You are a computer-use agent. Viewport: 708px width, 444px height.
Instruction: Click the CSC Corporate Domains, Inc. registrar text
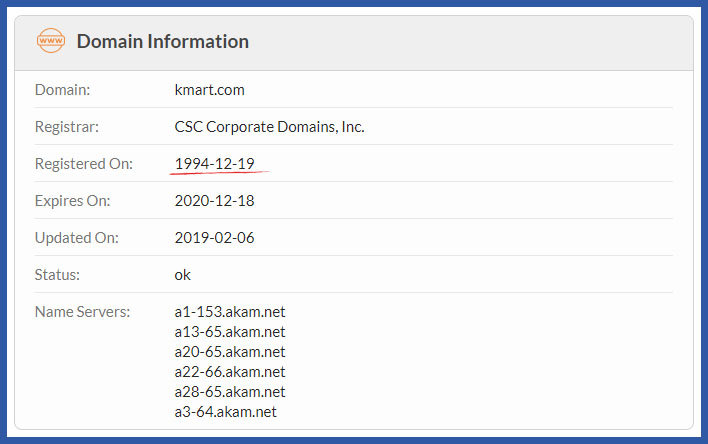point(269,126)
